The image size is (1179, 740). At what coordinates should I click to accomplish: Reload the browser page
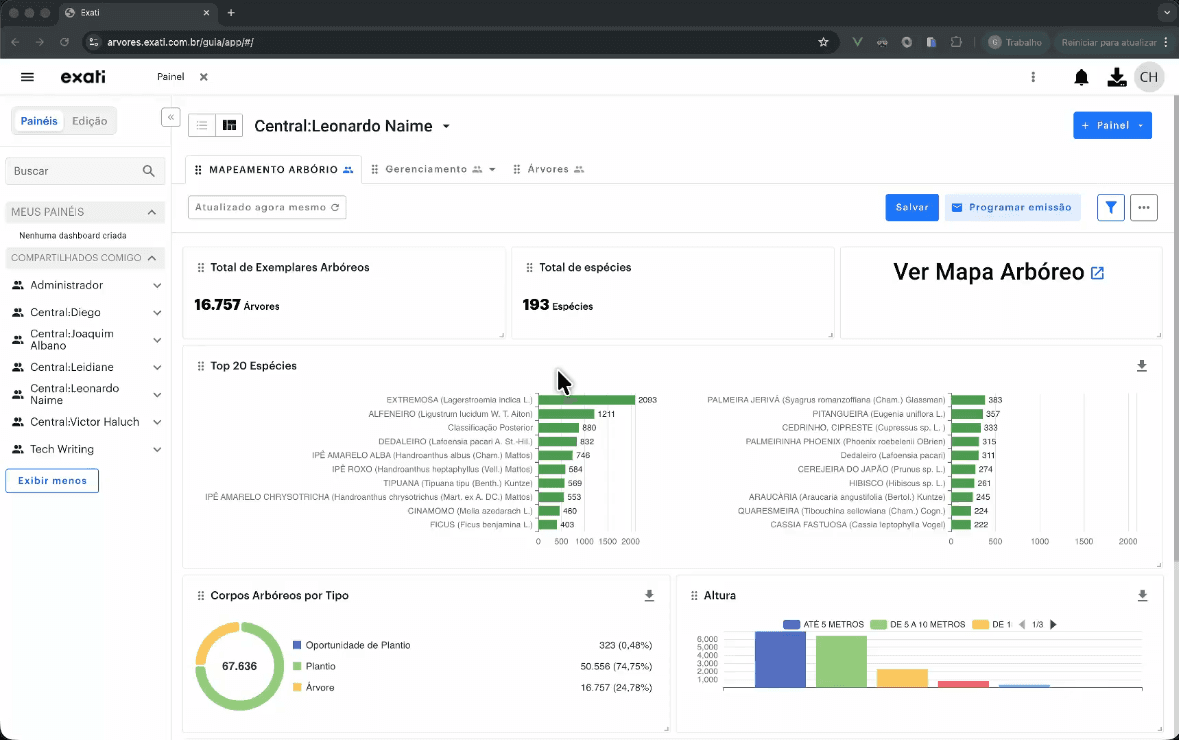point(64,42)
